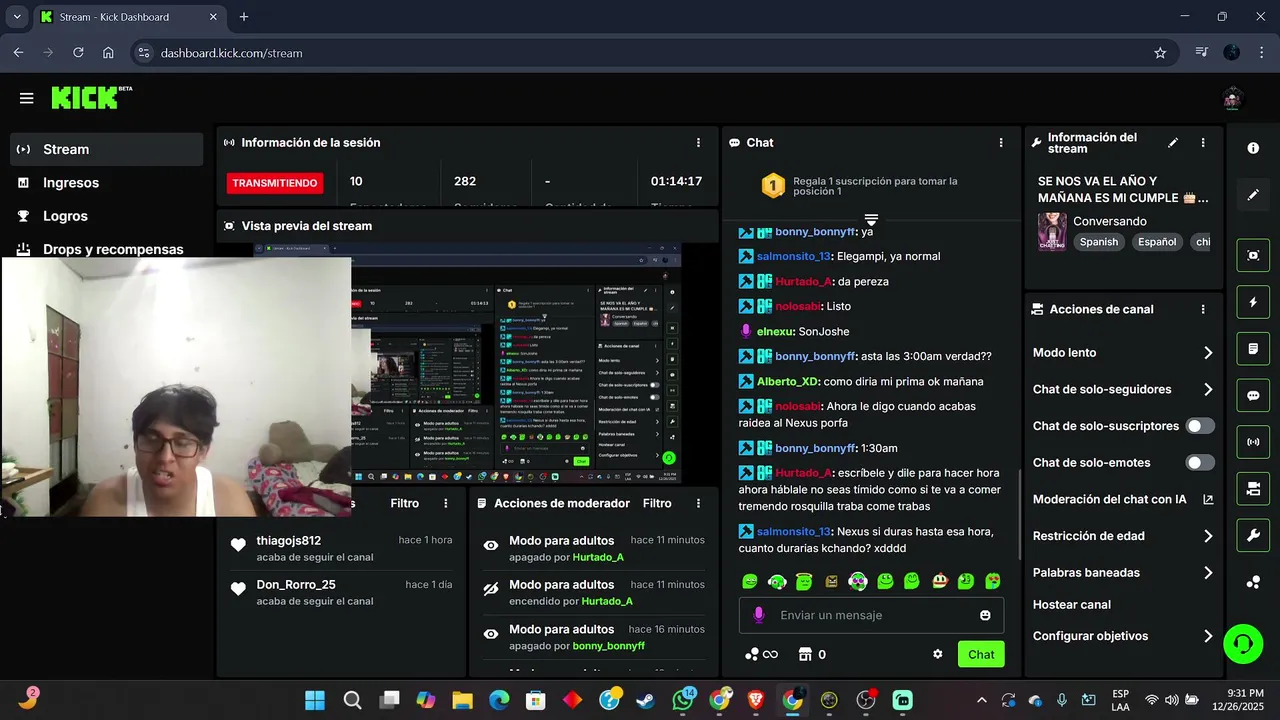Open Información del stream three-dot menu
This screenshot has width=1280, height=720.
pos(1203,143)
